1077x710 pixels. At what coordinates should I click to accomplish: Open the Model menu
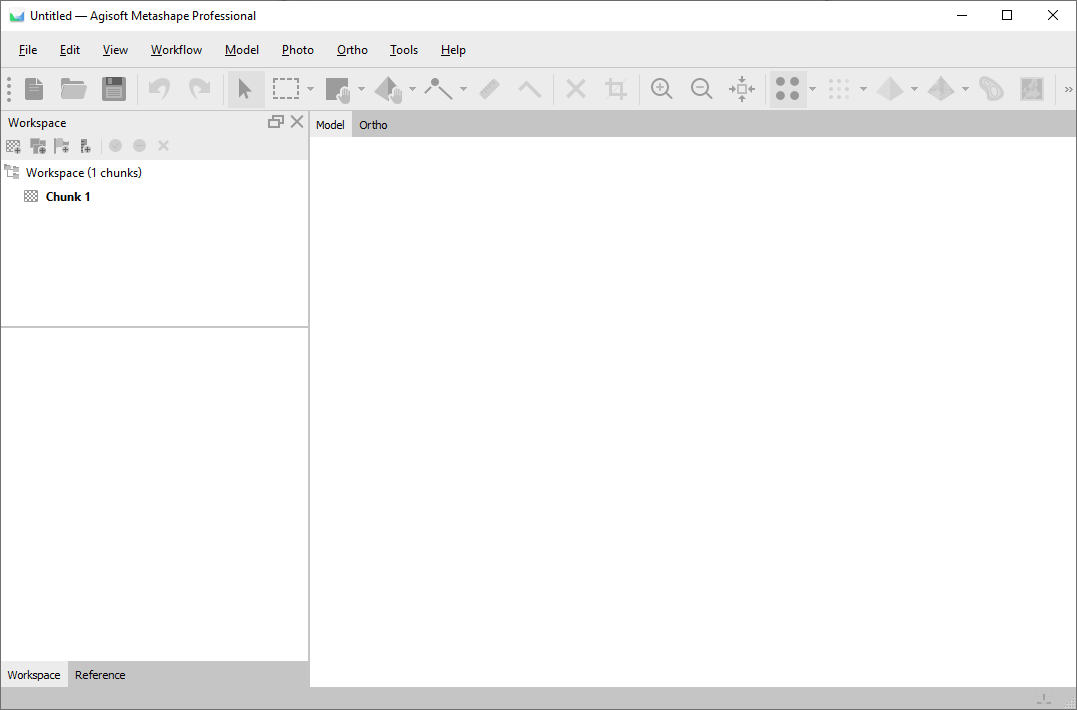tap(242, 50)
